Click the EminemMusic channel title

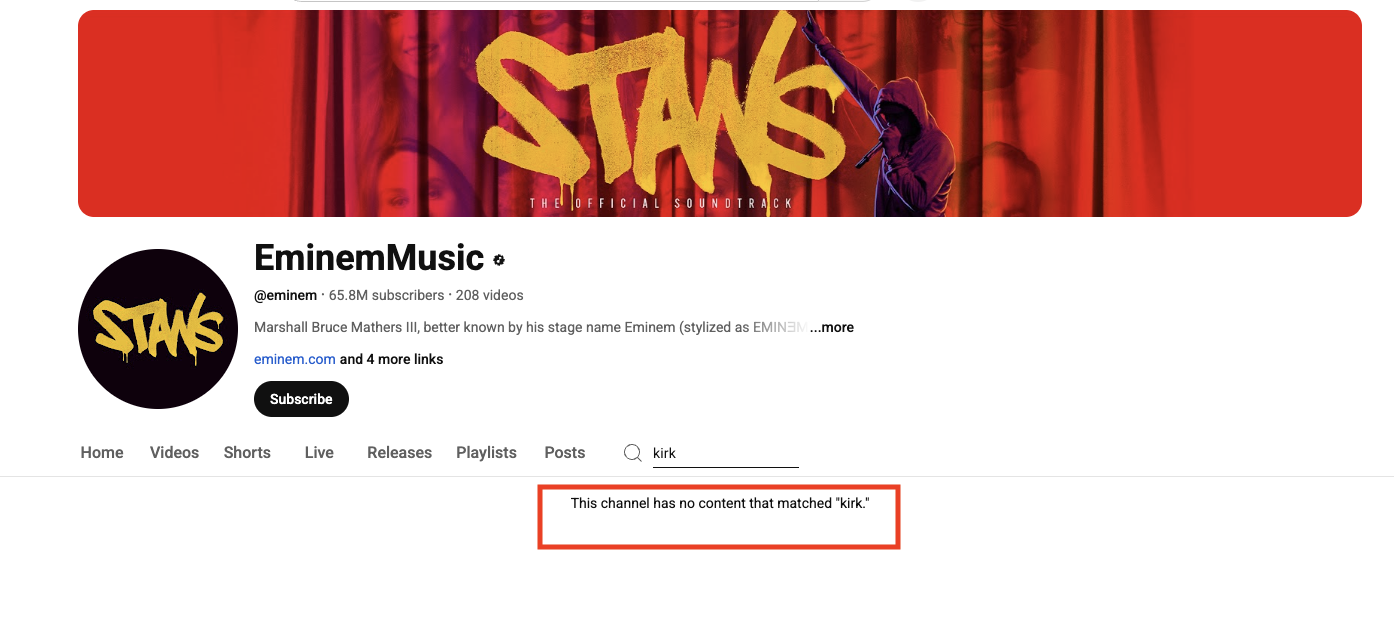(369, 258)
